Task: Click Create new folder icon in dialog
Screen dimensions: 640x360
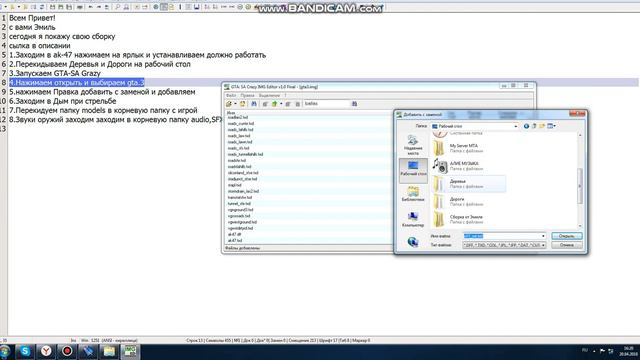Action: pos(542,126)
